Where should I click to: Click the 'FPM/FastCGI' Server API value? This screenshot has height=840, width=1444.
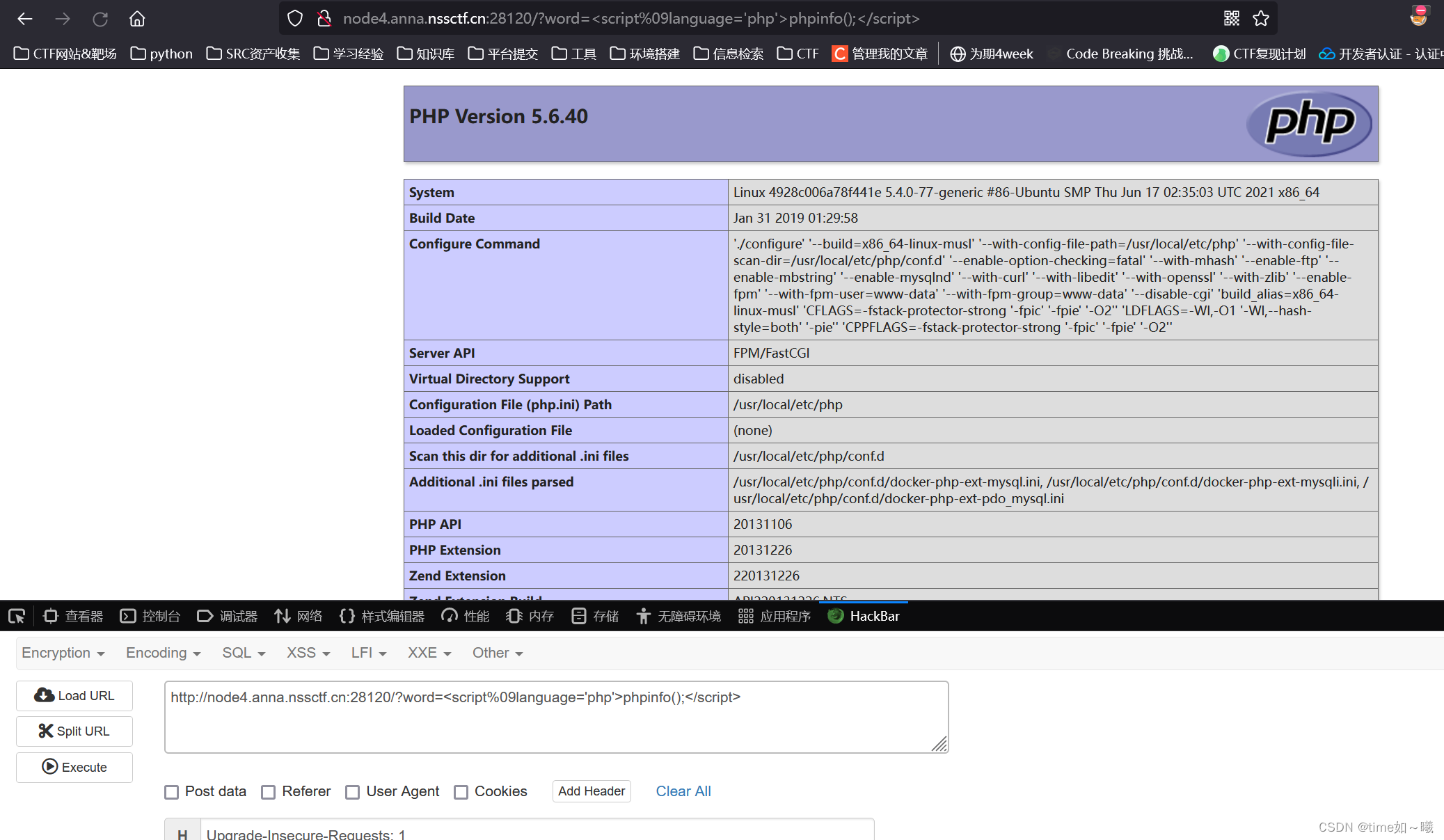(x=771, y=353)
